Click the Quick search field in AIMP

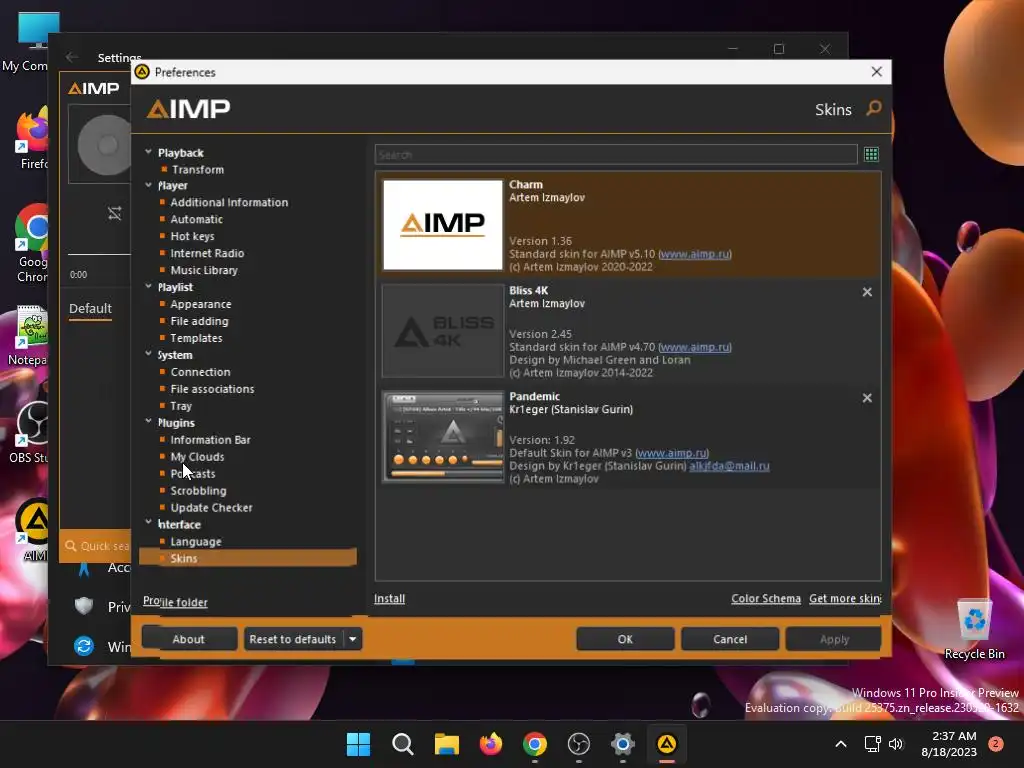(97, 546)
